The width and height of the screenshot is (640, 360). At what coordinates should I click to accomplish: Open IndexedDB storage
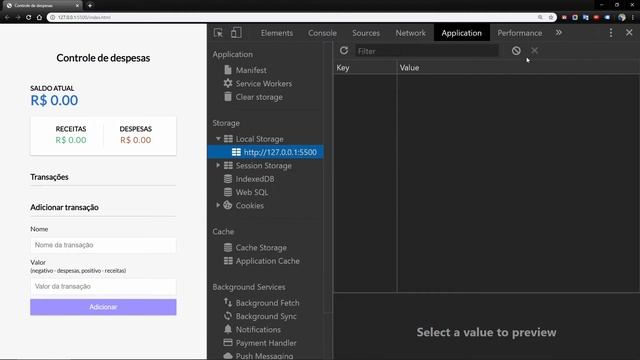pos(255,179)
